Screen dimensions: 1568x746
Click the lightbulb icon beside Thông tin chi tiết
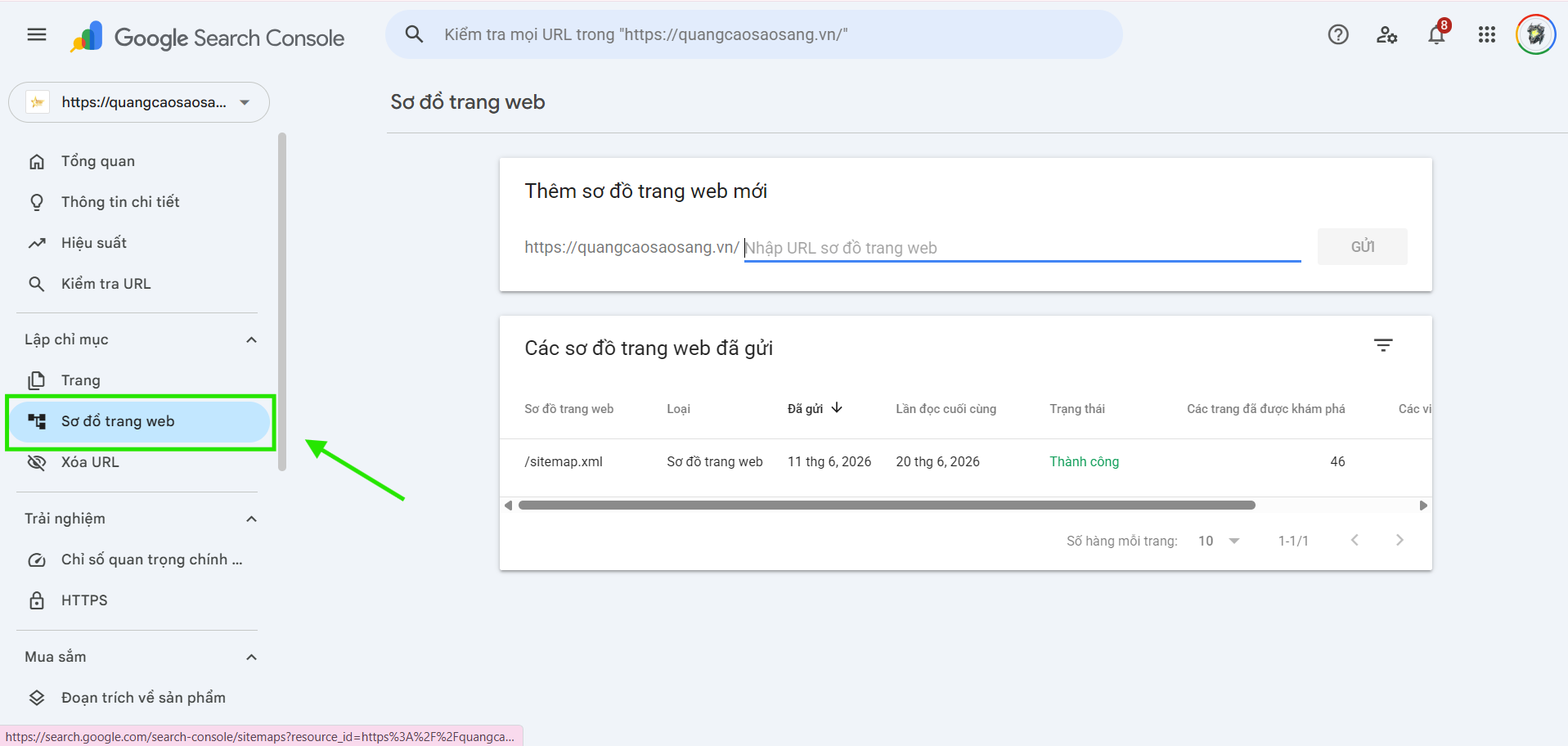pyautogui.click(x=37, y=202)
